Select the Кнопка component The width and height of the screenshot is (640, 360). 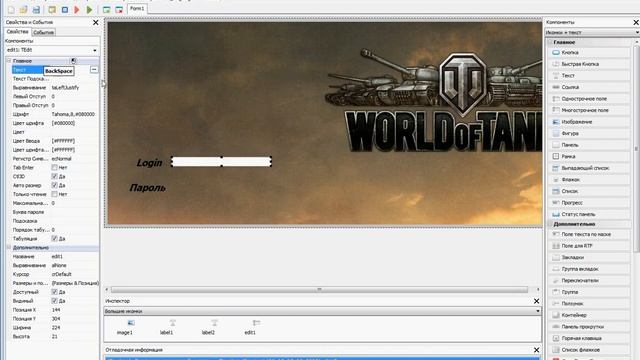[589, 53]
